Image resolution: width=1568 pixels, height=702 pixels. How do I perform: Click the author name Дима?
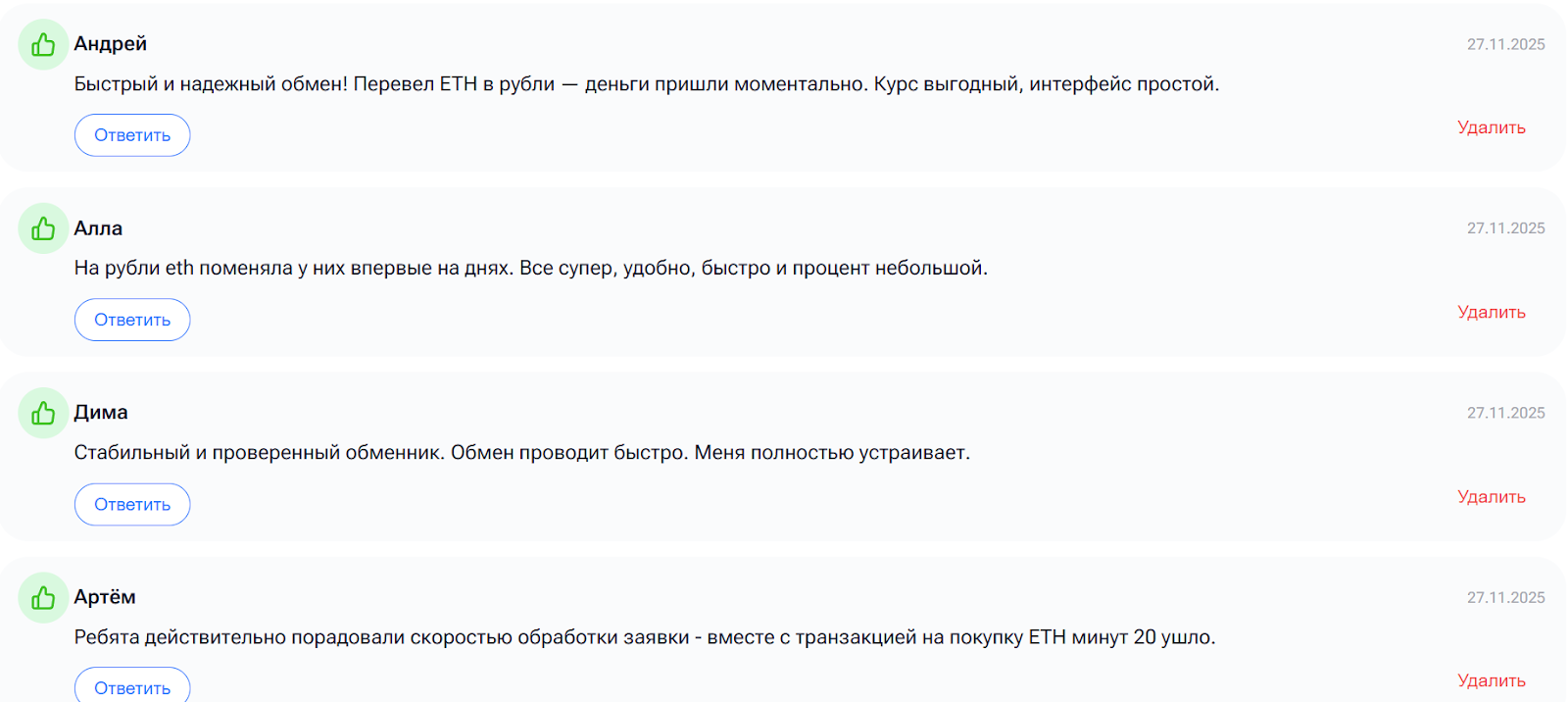click(x=101, y=413)
